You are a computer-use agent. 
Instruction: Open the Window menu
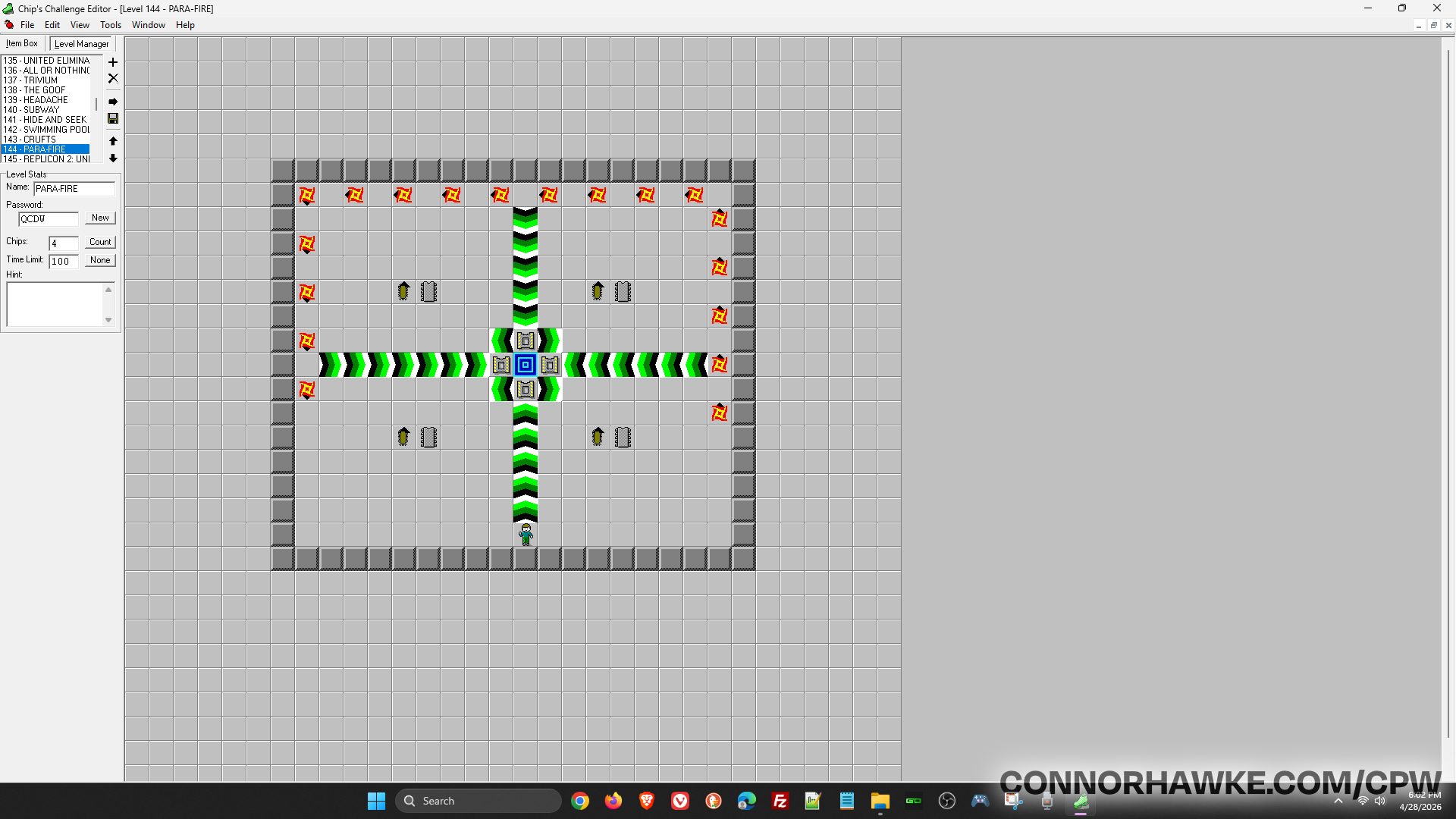tap(149, 25)
